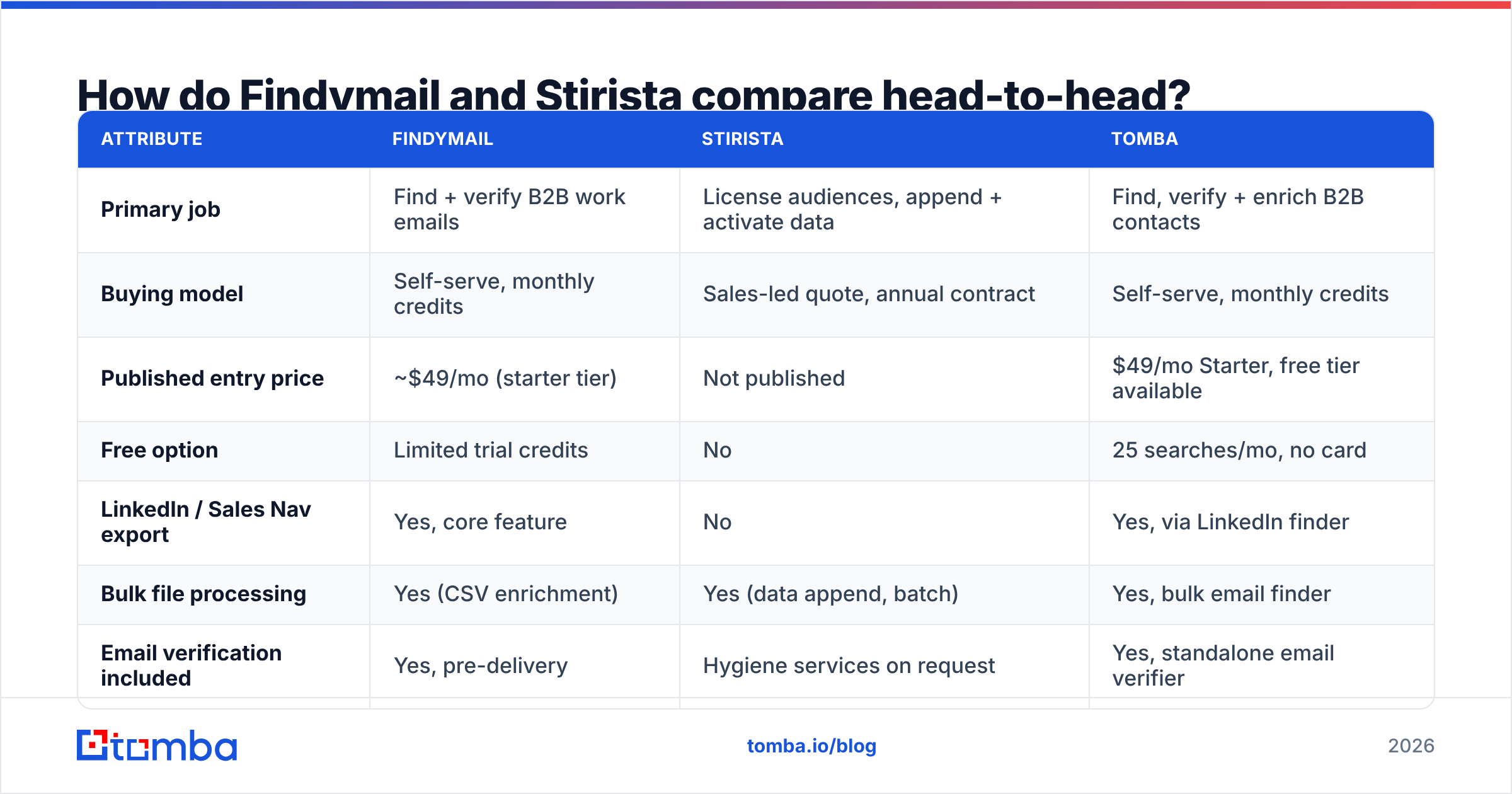Select 'Bulk file processing' row label
This screenshot has width=1512, height=794.
click(203, 594)
